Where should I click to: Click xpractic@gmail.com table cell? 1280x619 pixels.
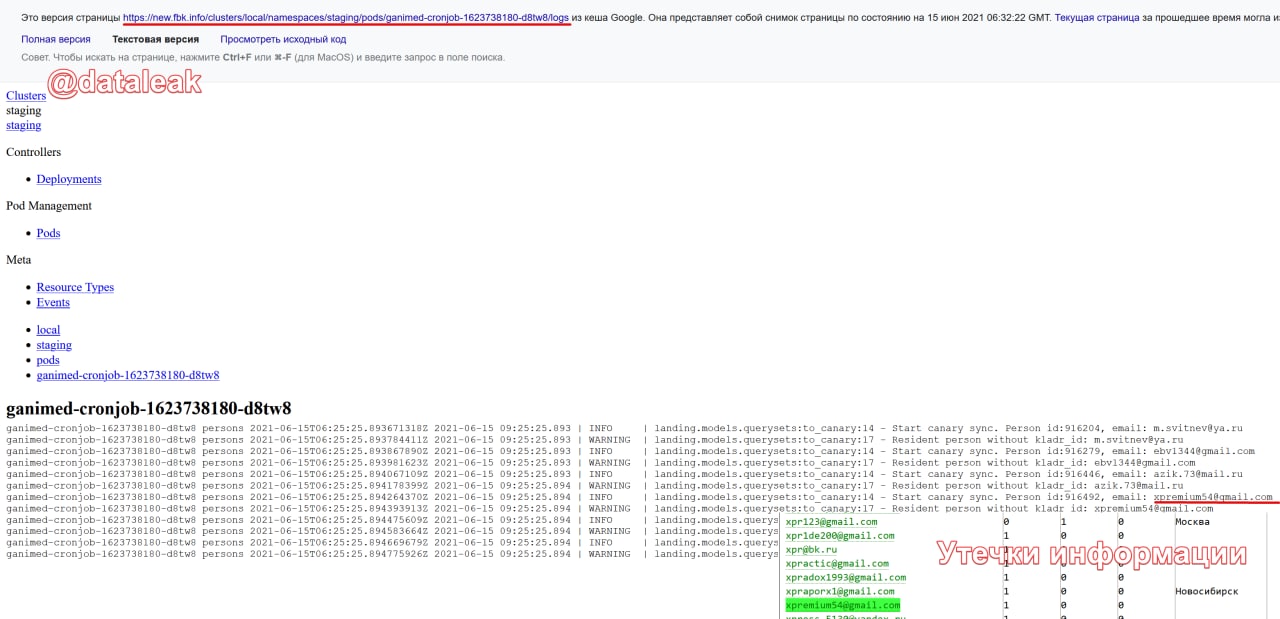(x=837, y=564)
